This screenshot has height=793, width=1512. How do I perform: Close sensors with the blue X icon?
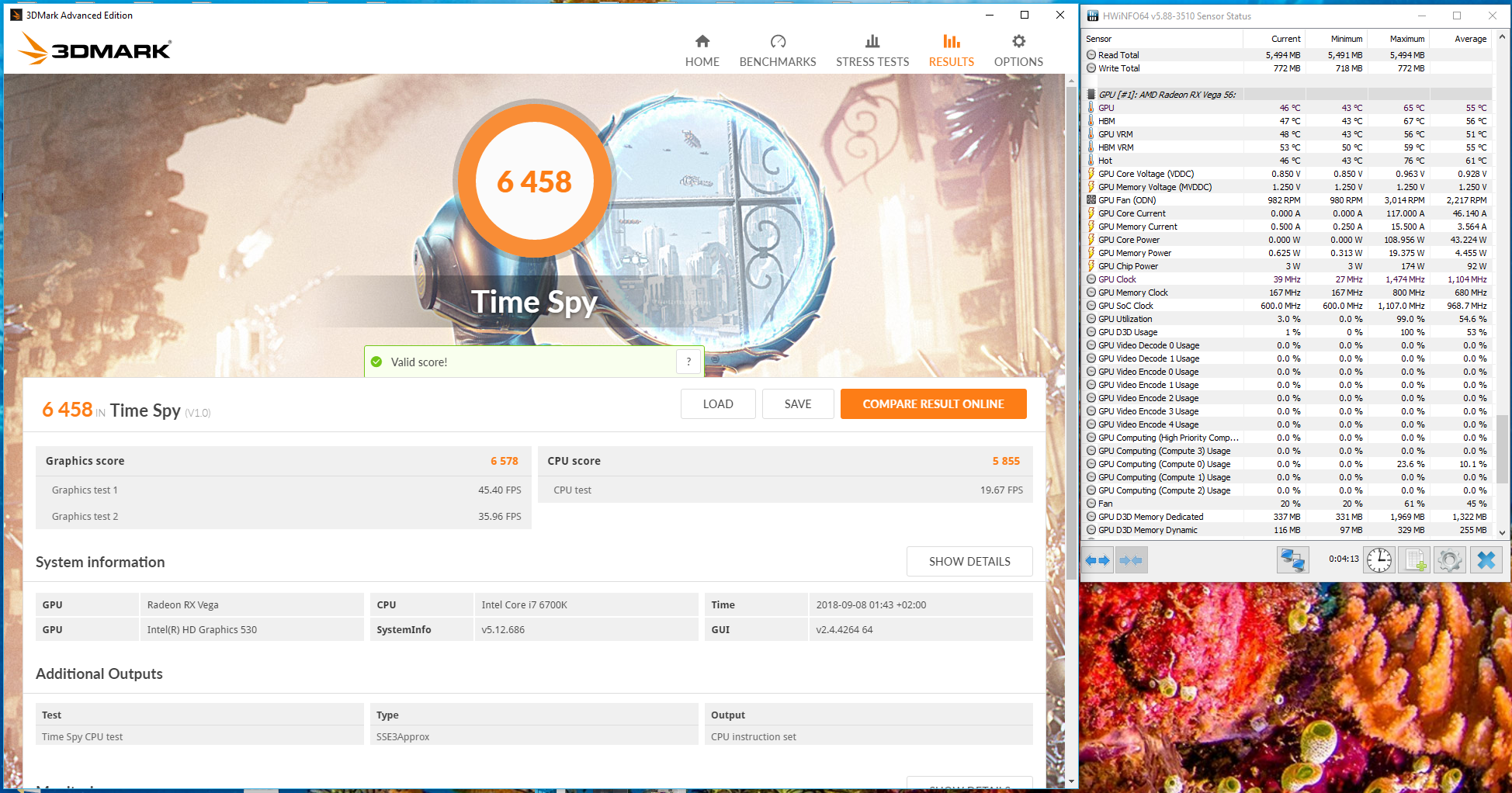(1486, 560)
